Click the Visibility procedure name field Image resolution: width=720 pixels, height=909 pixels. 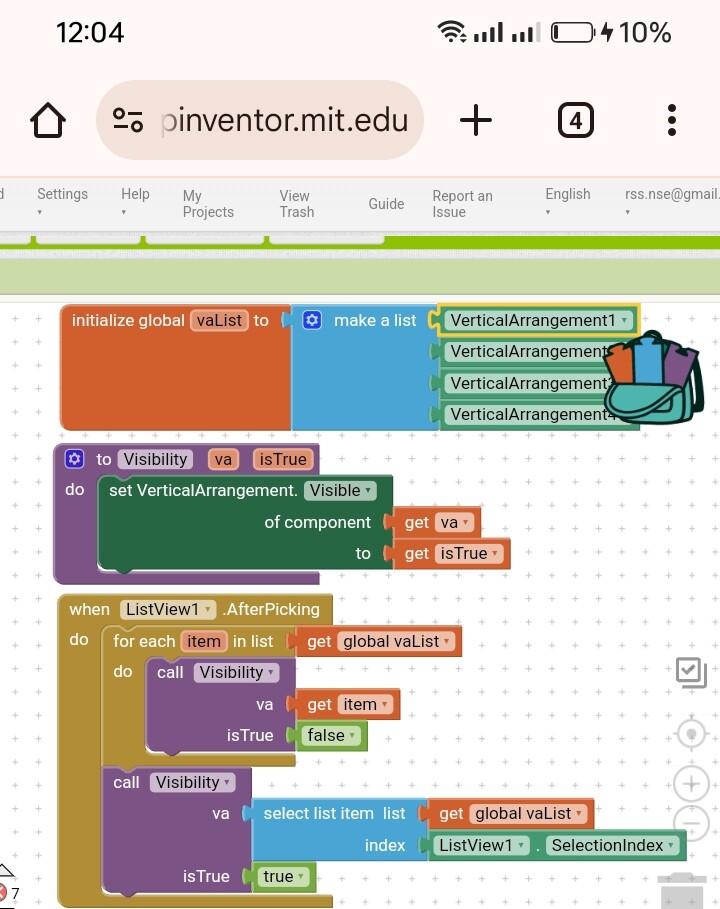[155, 459]
